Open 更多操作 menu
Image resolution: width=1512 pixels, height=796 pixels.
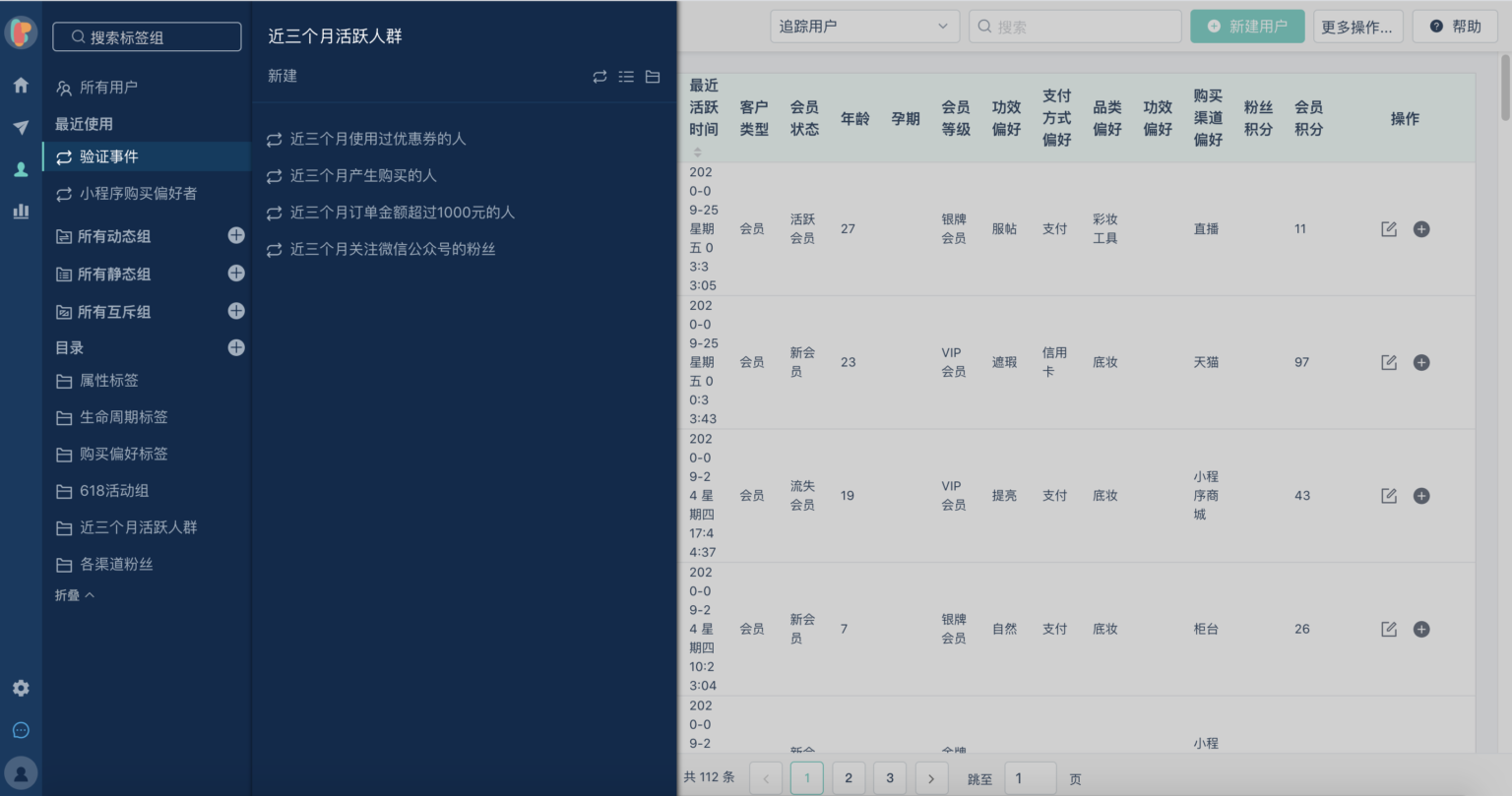point(1356,27)
